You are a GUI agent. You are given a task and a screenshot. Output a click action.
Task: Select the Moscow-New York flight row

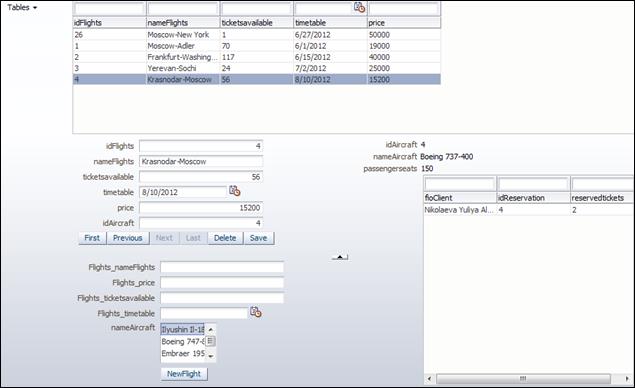(x=257, y=35)
